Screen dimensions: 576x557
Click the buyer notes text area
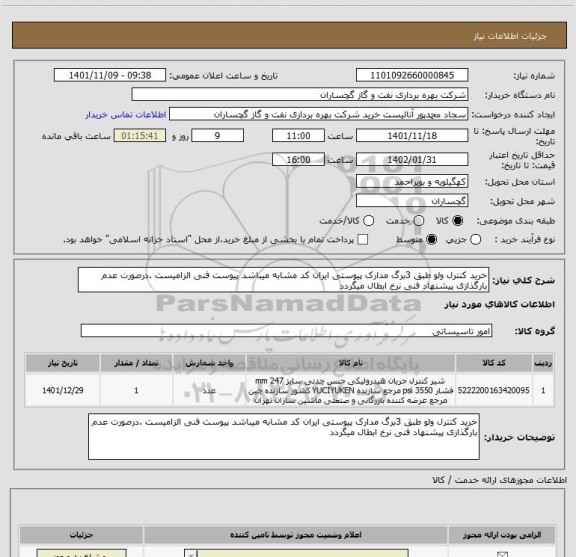[284, 436]
